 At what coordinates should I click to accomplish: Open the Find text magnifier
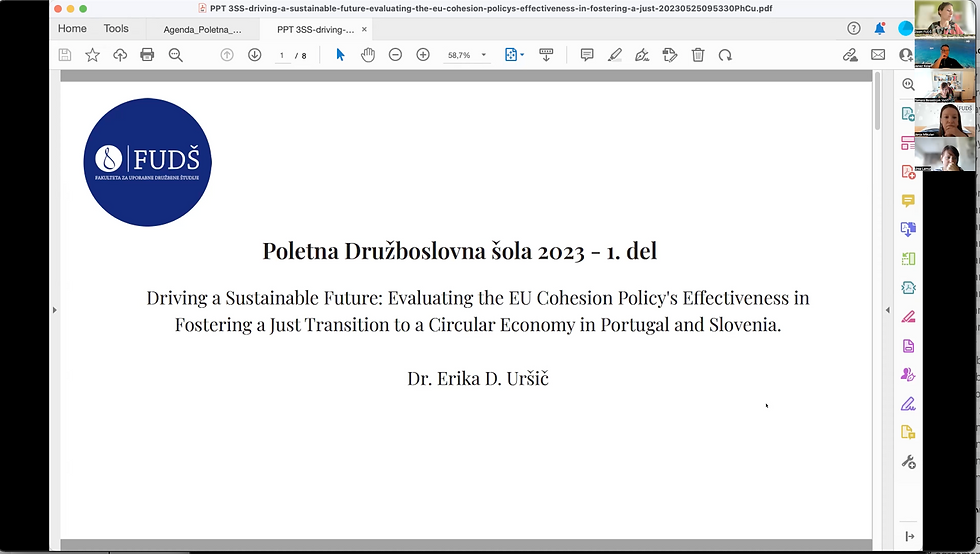(176, 55)
